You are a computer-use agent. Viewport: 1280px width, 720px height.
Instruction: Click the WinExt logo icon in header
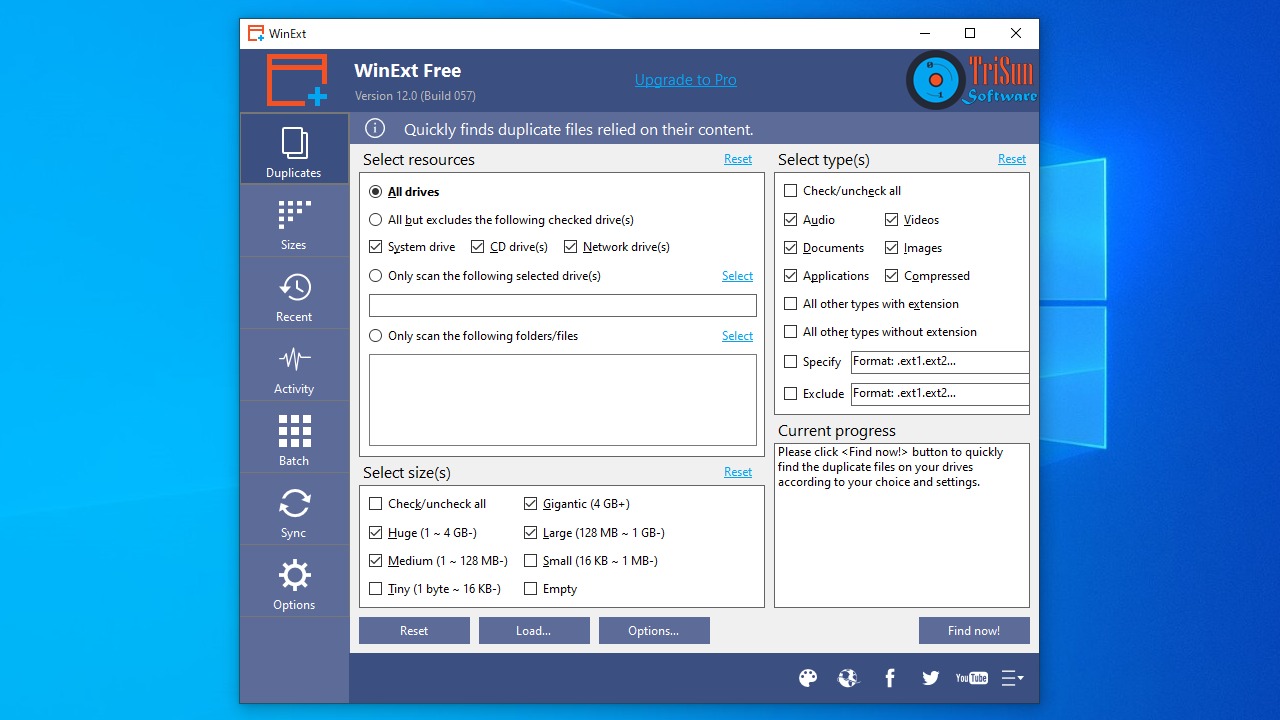coord(297,80)
